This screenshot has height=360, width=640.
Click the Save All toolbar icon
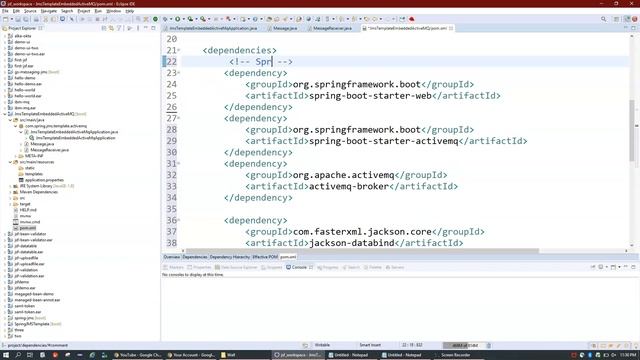click(x=26, y=19)
